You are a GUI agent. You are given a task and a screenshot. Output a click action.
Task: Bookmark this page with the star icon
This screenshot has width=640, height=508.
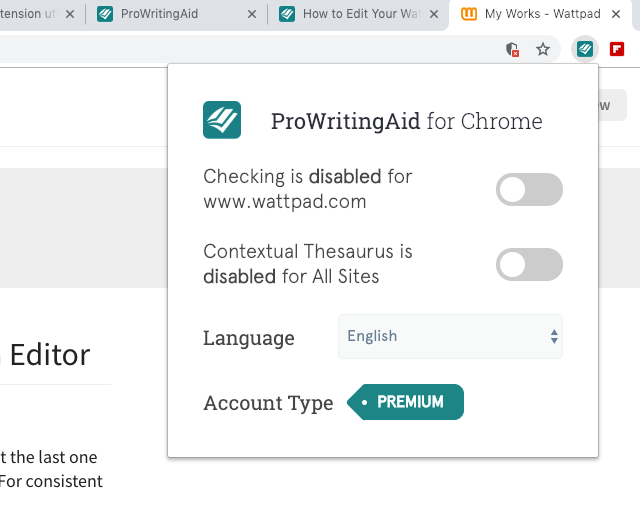point(543,49)
